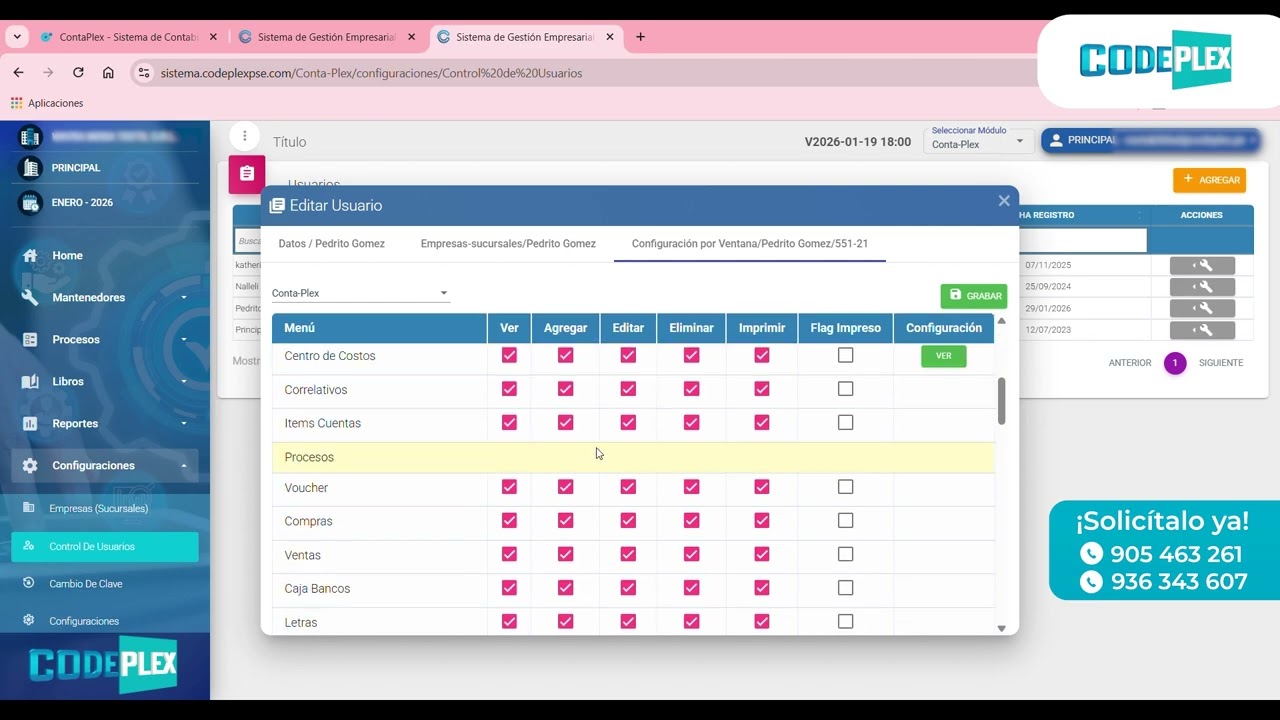Click the permissions table scroll-up arrow
Viewport: 1280px width, 720px height.
pos(1001,321)
